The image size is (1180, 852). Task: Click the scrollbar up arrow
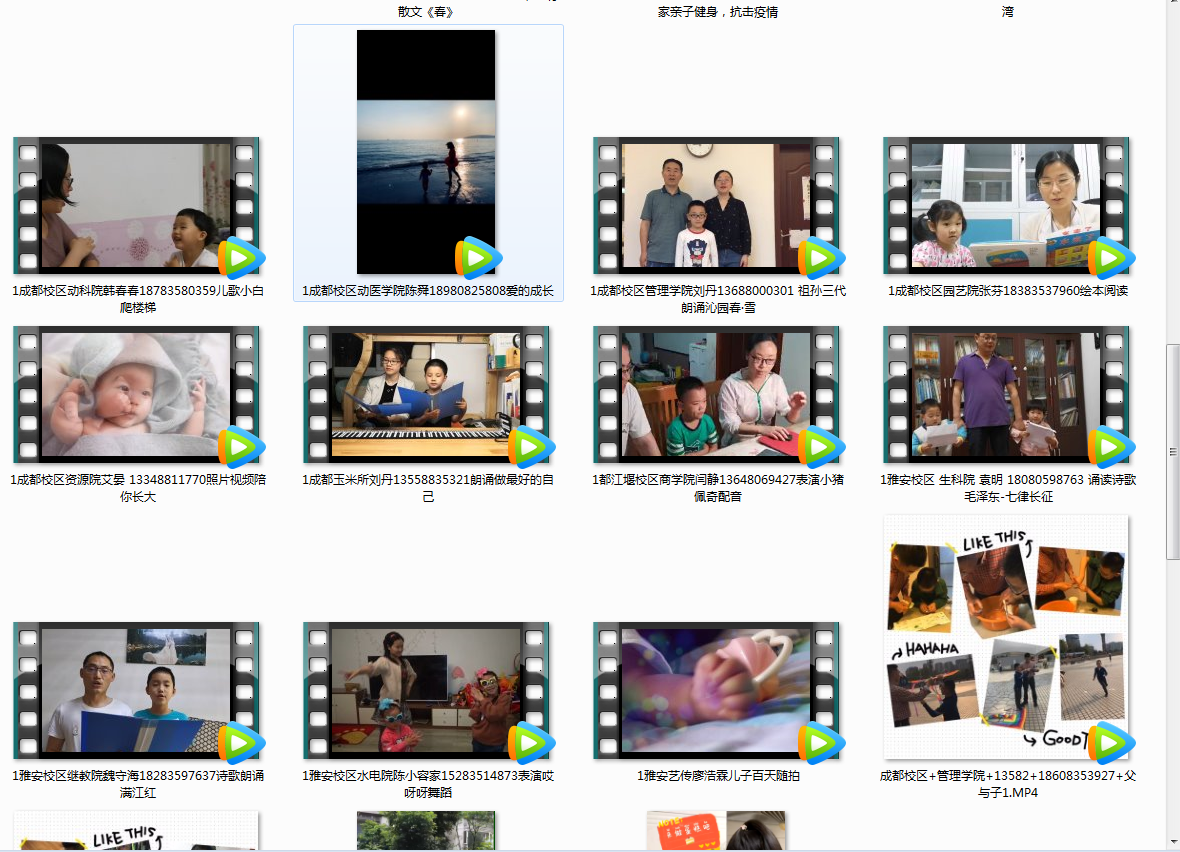pyautogui.click(x=1173, y=5)
